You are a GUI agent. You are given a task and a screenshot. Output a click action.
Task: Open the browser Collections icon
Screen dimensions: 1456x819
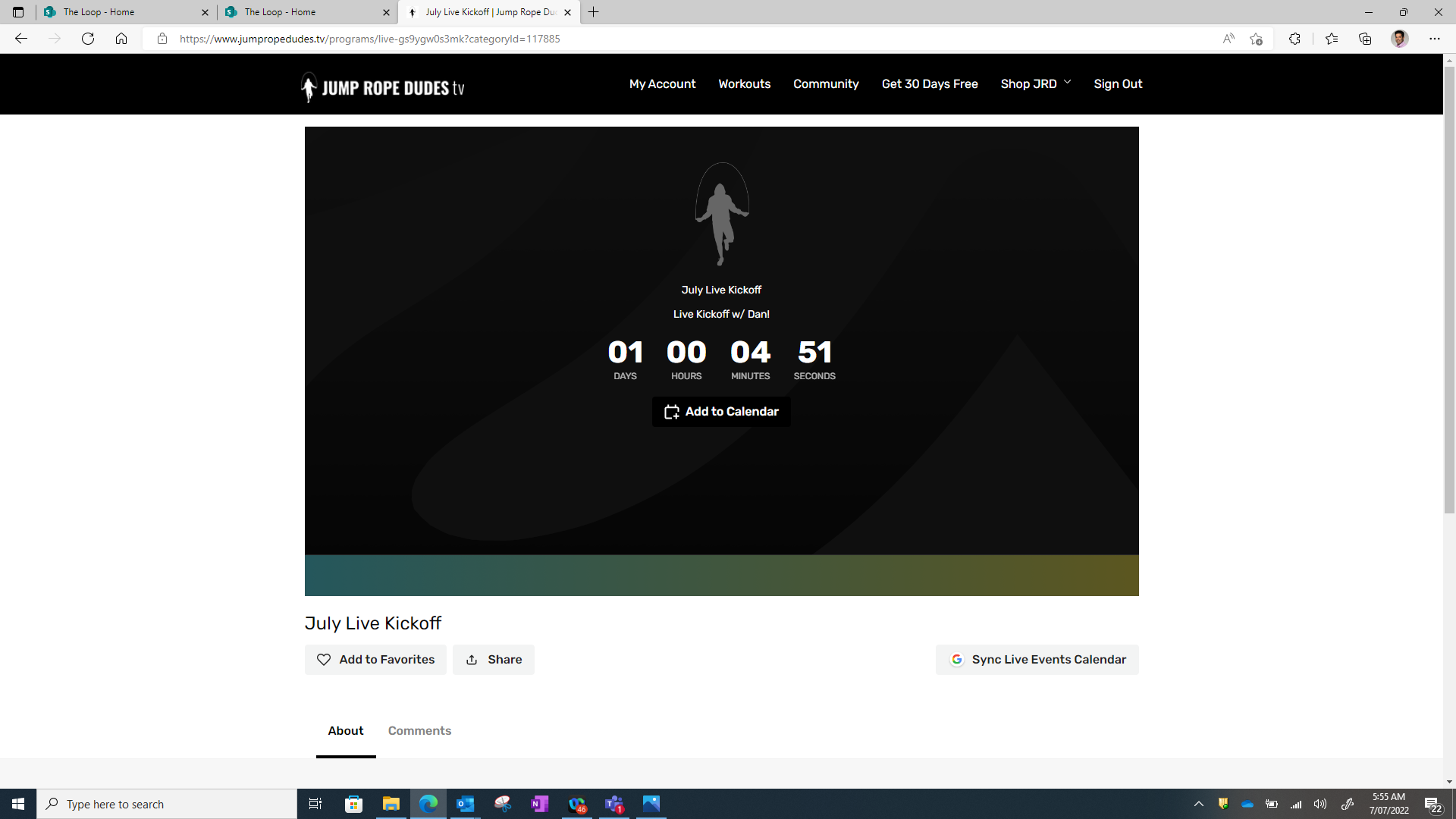(1365, 39)
